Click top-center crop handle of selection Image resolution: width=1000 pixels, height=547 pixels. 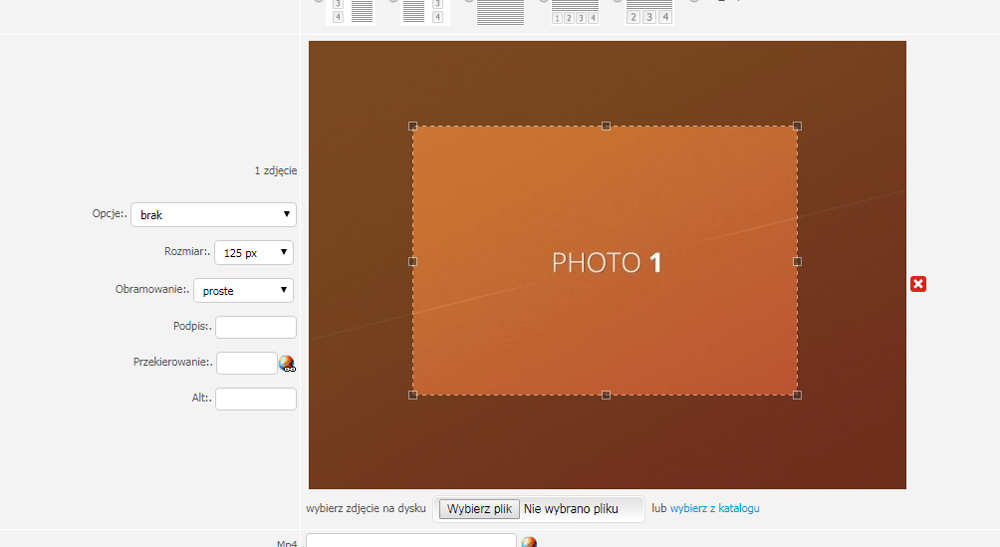click(606, 126)
